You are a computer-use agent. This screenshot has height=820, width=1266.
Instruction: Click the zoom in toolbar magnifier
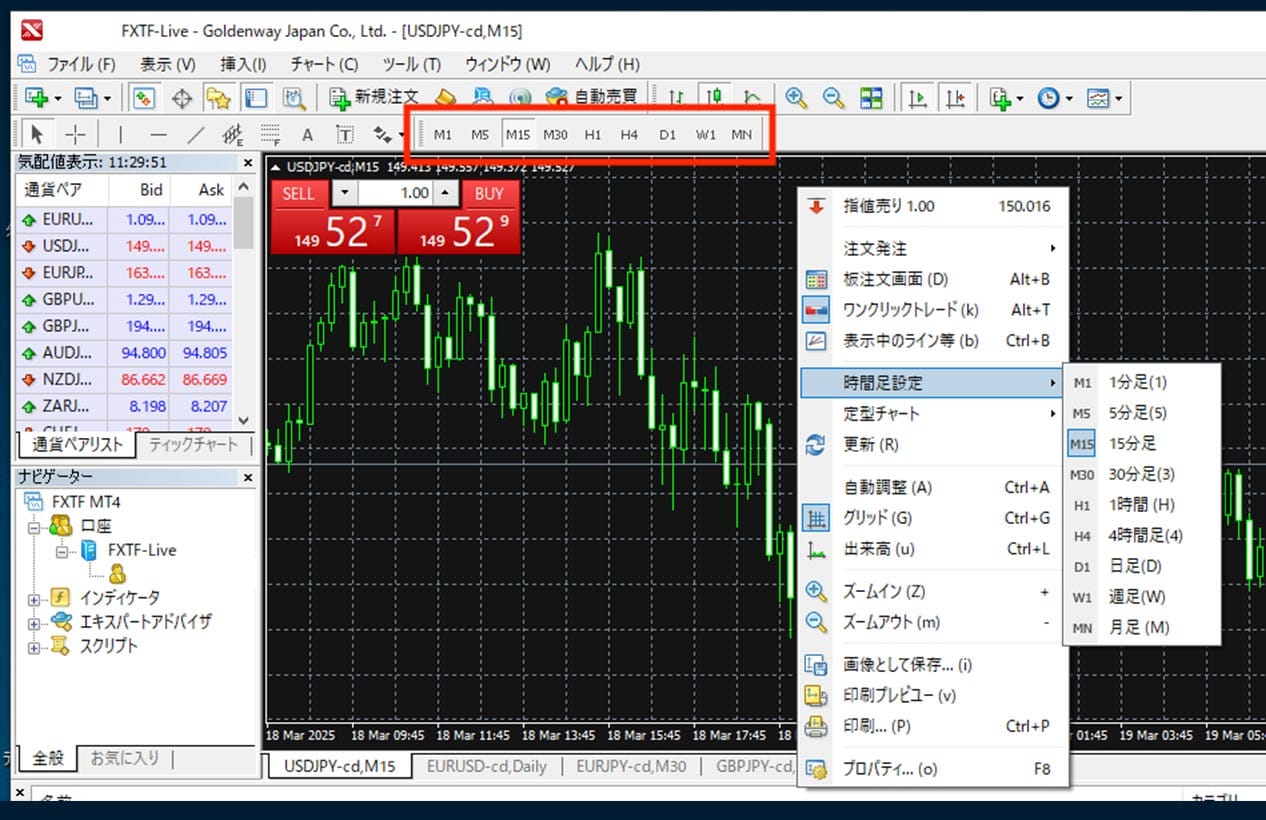[796, 97]
